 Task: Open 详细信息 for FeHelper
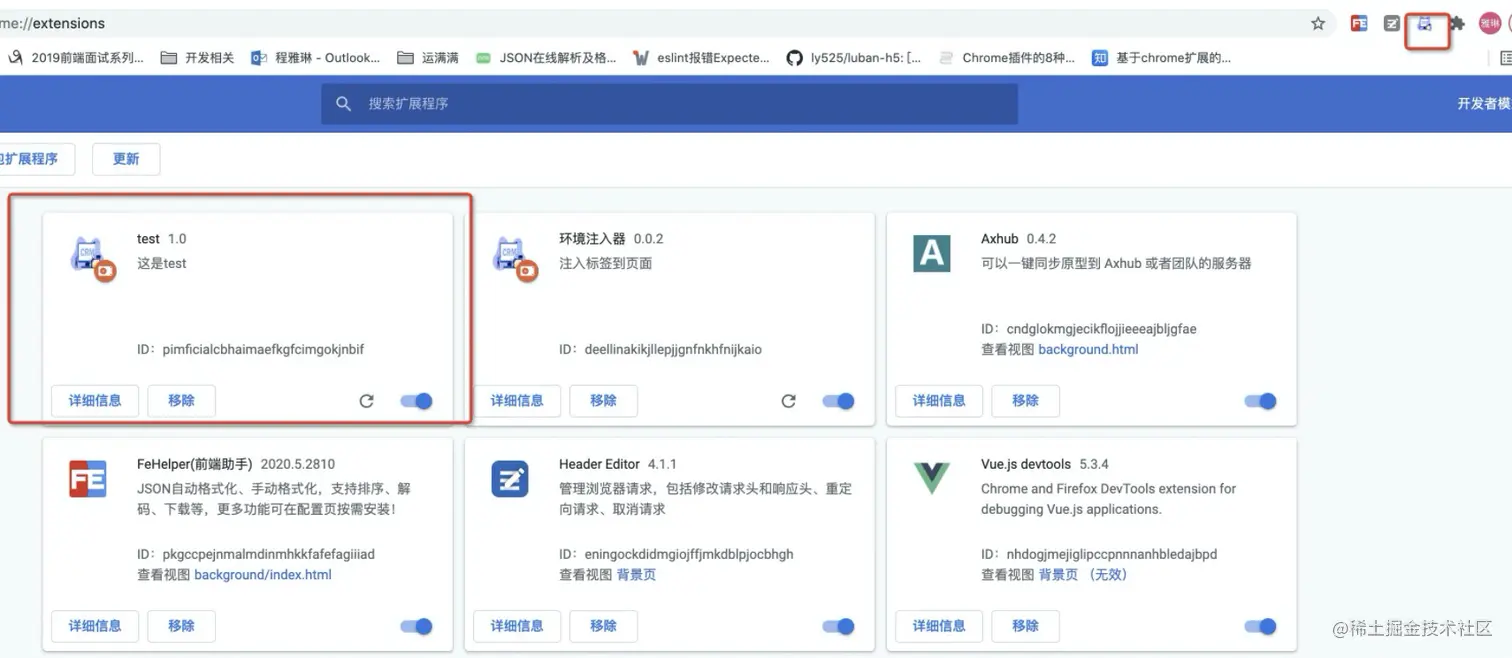click(x=95, y=626)
